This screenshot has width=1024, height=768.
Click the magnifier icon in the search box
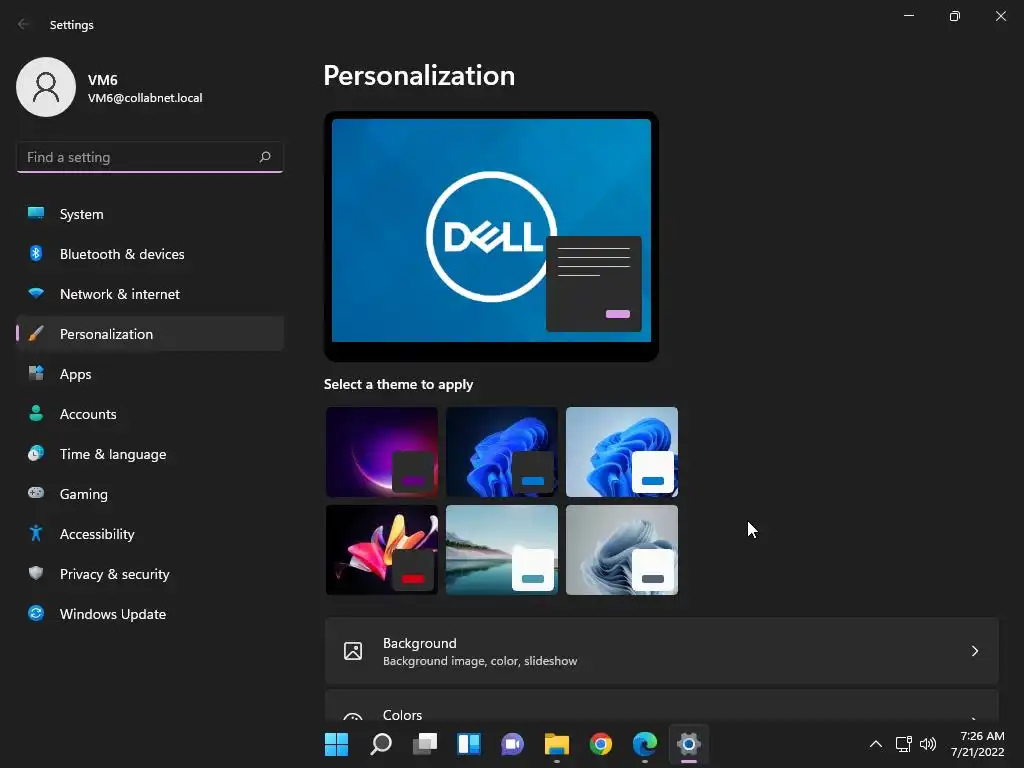[x=264, y=157]
